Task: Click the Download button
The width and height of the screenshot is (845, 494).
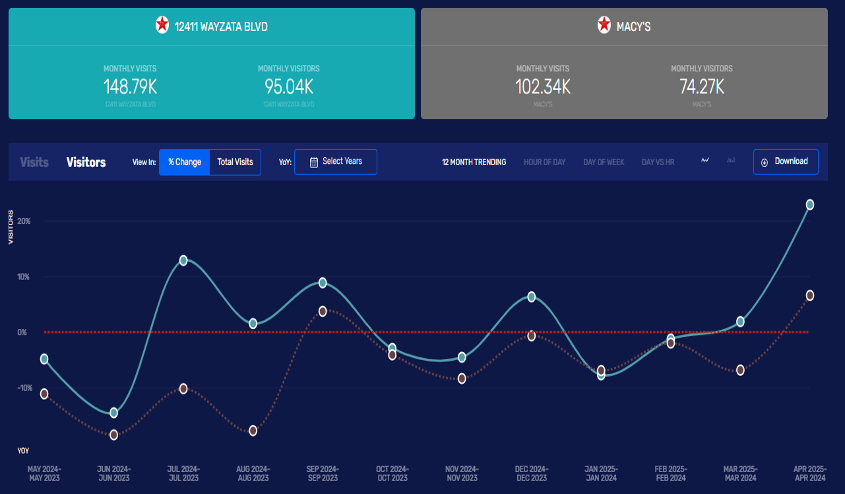Action: point(786,162)
